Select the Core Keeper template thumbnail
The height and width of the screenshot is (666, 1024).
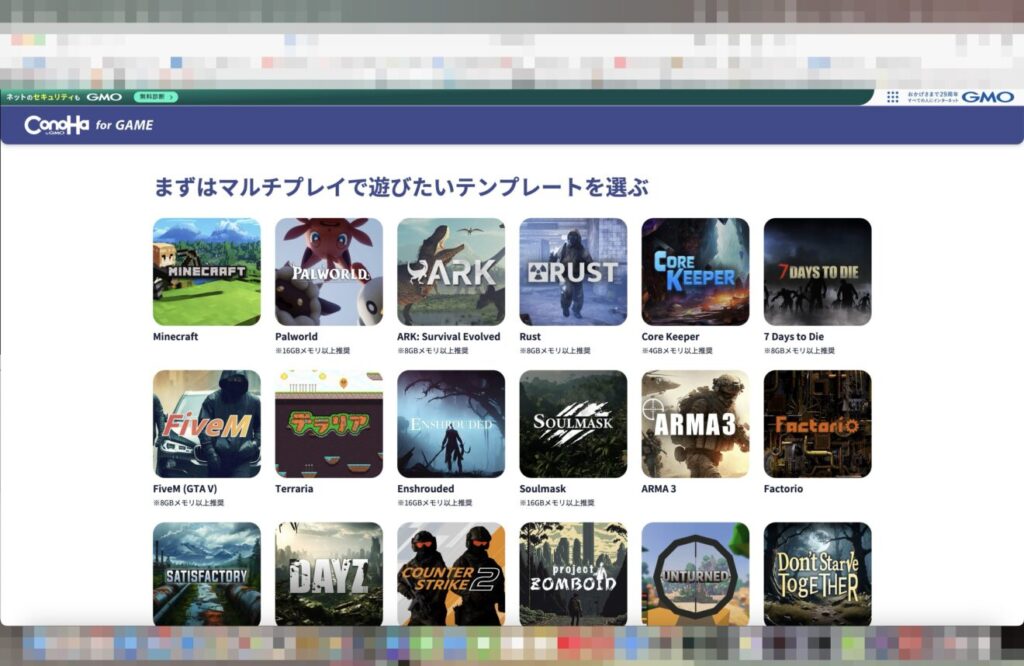click(695, 272)
